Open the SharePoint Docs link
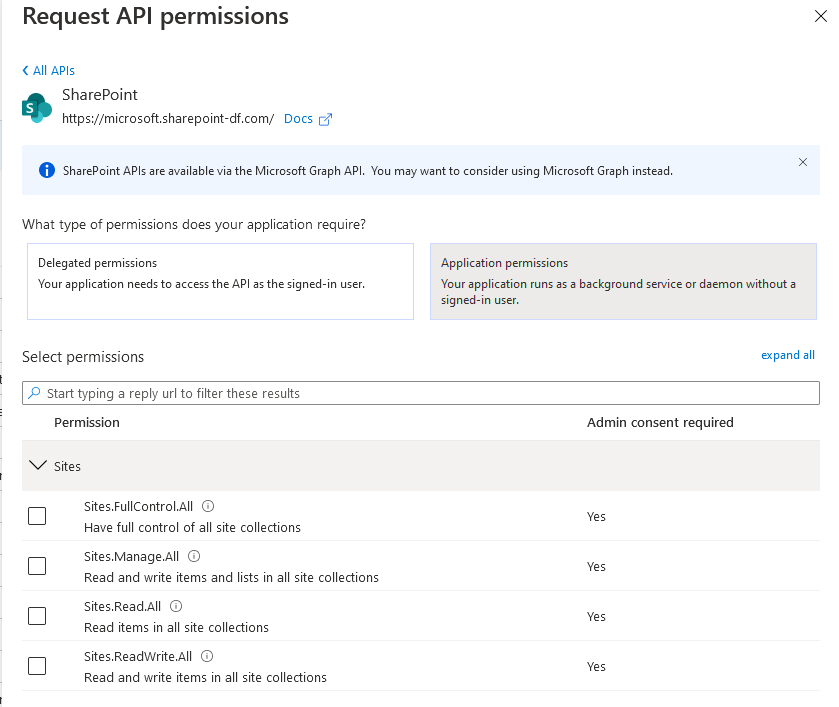Screen dimensions: 839x707 [x=297, y=118]
